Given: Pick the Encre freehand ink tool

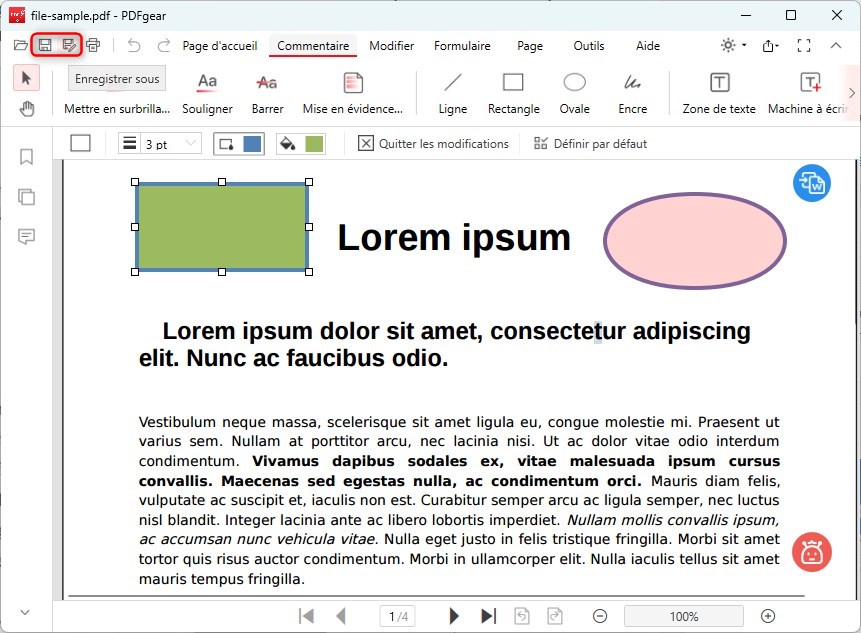Looking at the screenshot, I should coord(632,93).
